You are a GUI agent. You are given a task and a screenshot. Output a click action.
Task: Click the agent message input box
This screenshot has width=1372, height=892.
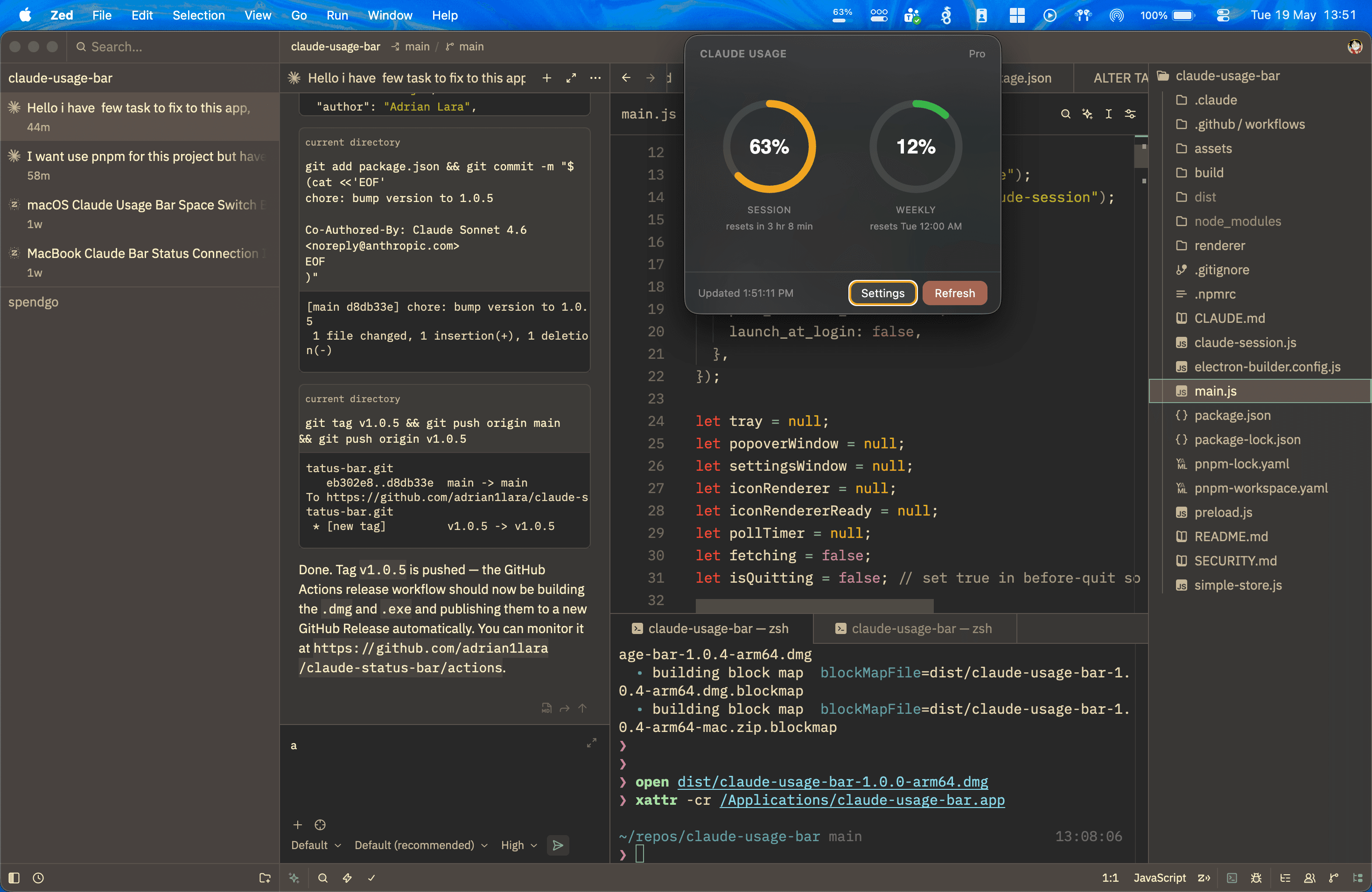444,772
